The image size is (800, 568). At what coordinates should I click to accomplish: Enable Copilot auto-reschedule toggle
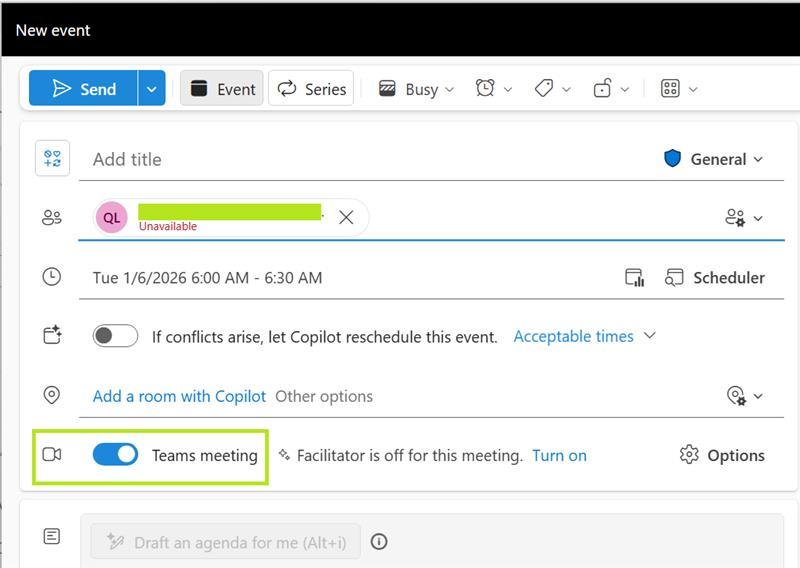(x=115, y=336)
